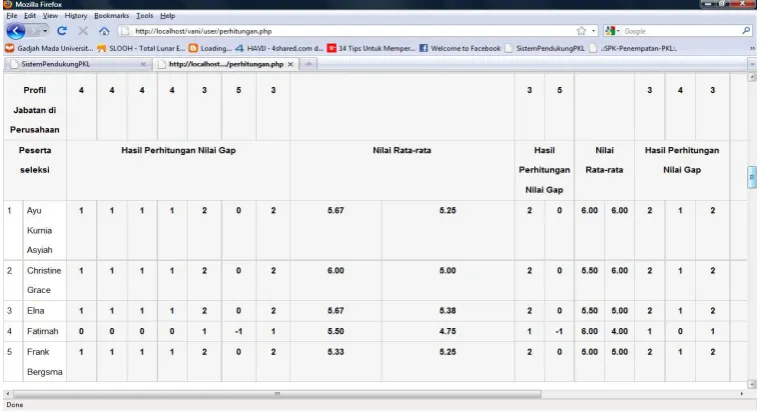Click the vertical scrollbar thumb
This screenshot has width=761, height=412.
(x=752, y=177)
